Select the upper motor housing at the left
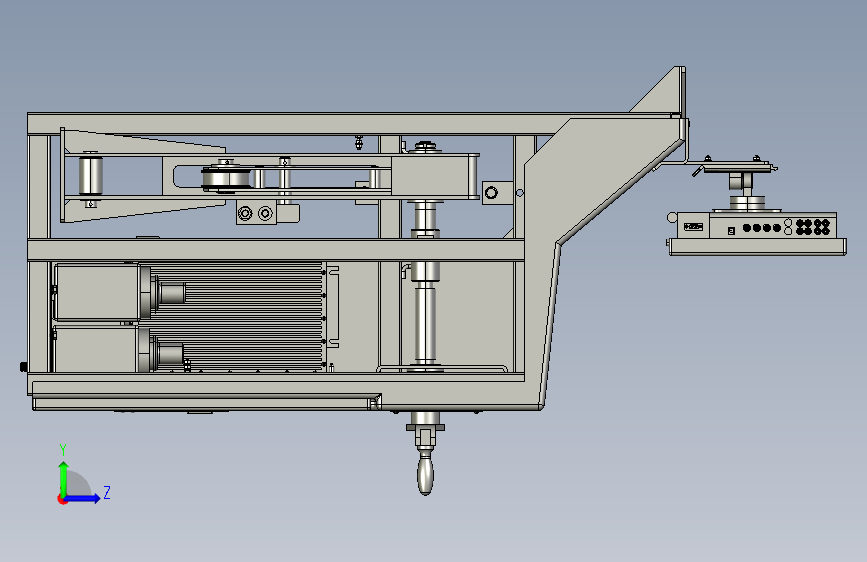This screenshot has width=867, height=562. click(x=97, y=292)
